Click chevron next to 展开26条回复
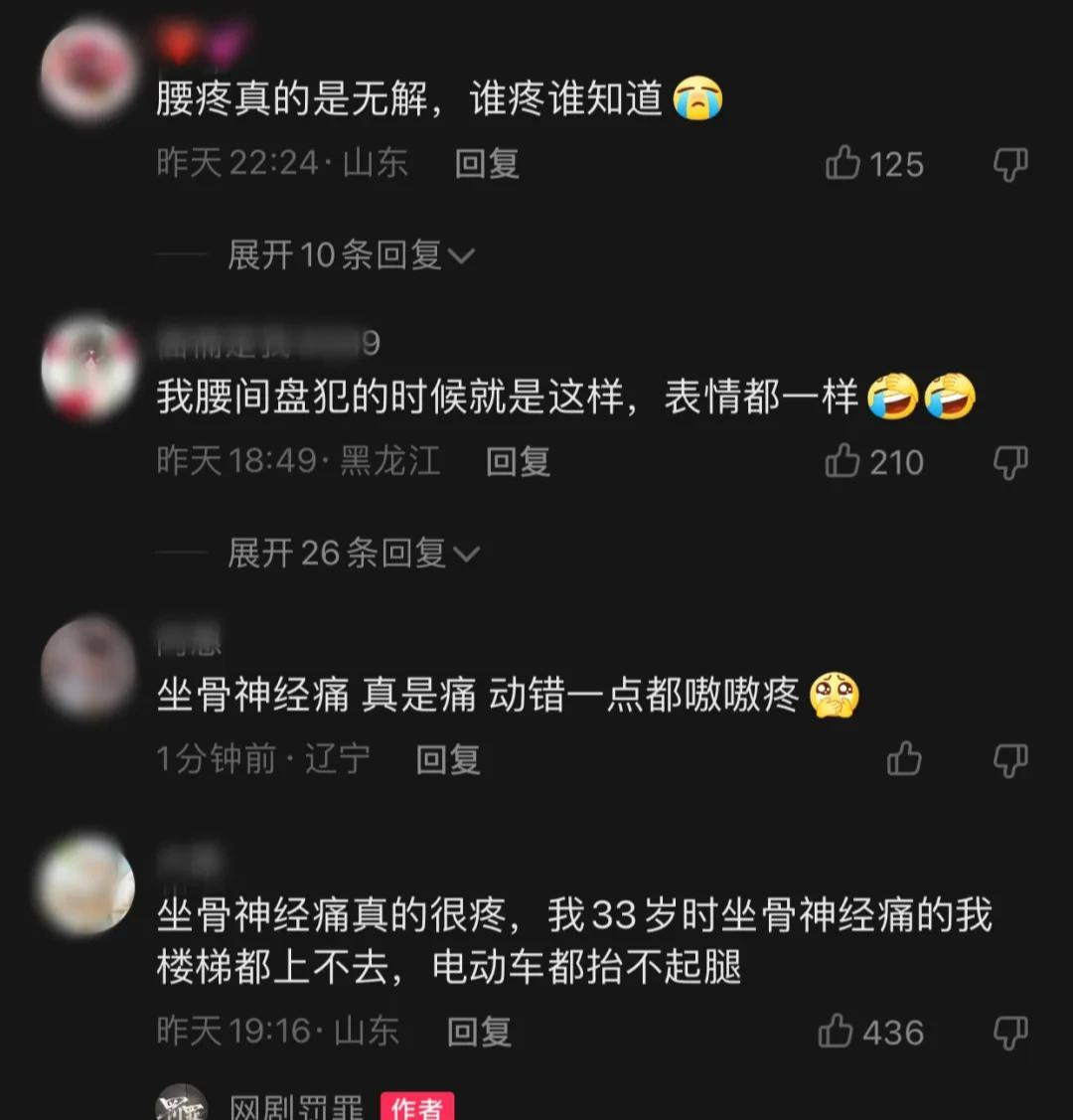 tap(466, 555)
